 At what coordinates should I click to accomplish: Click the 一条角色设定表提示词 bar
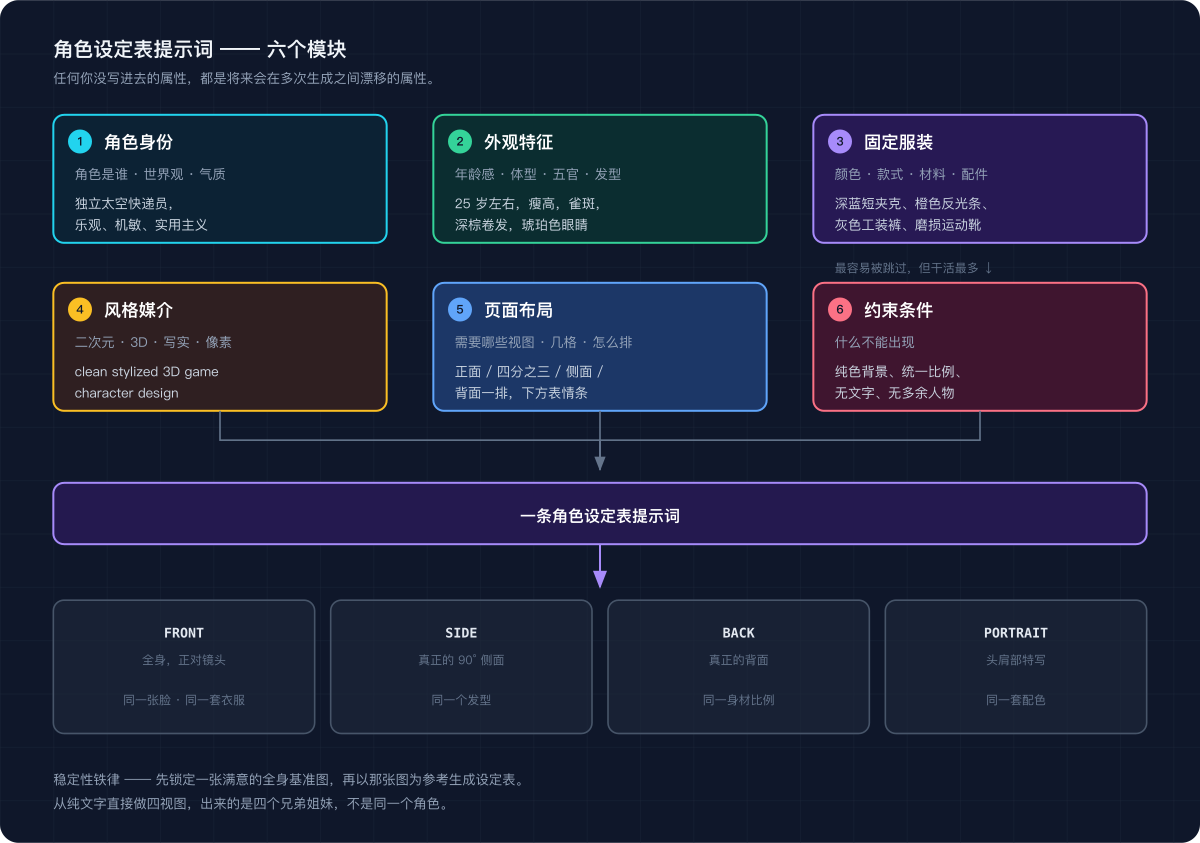(600, 514)
